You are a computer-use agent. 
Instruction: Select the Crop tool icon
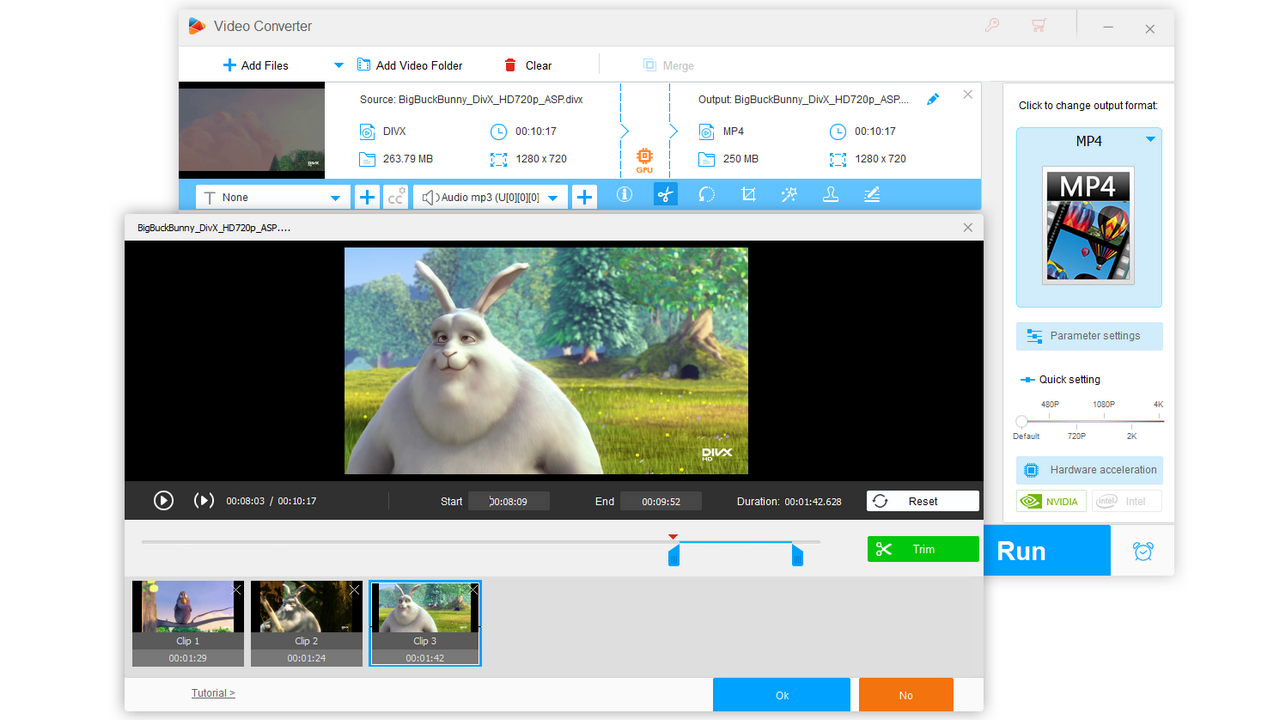(x=748, y=196)
